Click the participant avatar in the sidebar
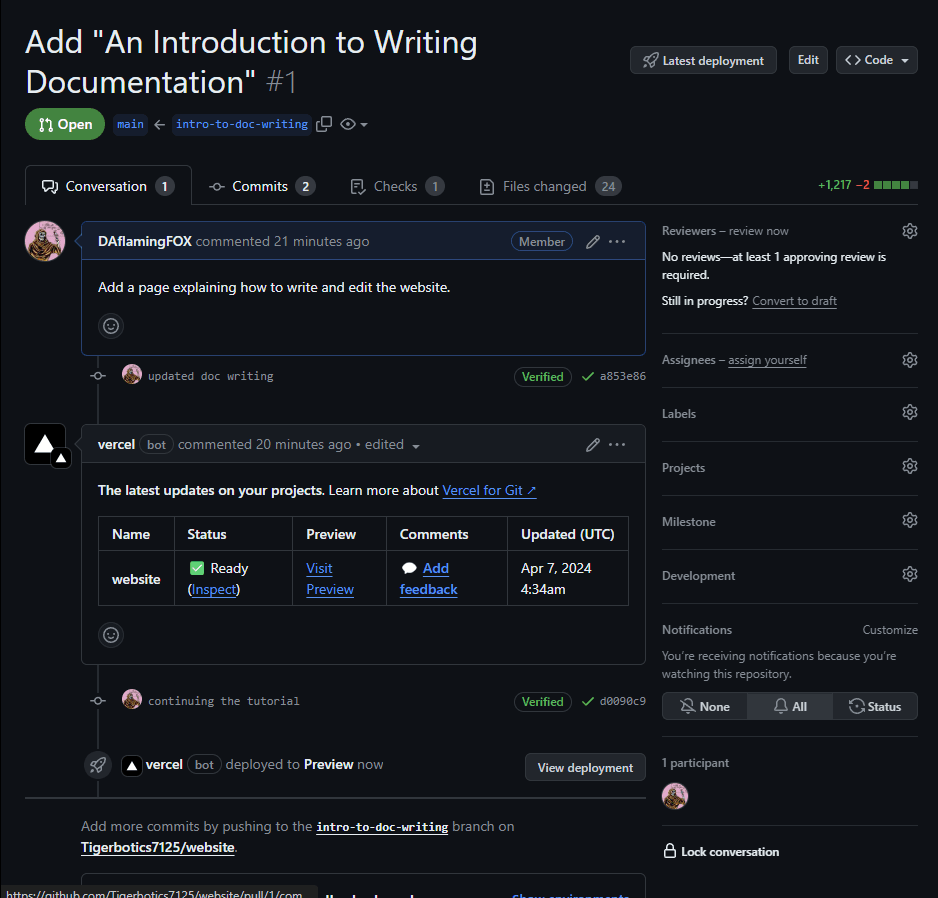This screenshot has height=898, width=938. [x=675, y=796]
